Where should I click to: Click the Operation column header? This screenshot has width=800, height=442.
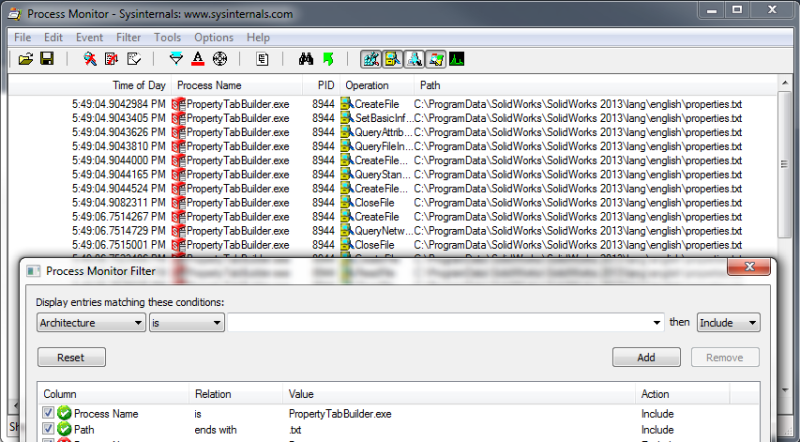(x=377, y=85)
